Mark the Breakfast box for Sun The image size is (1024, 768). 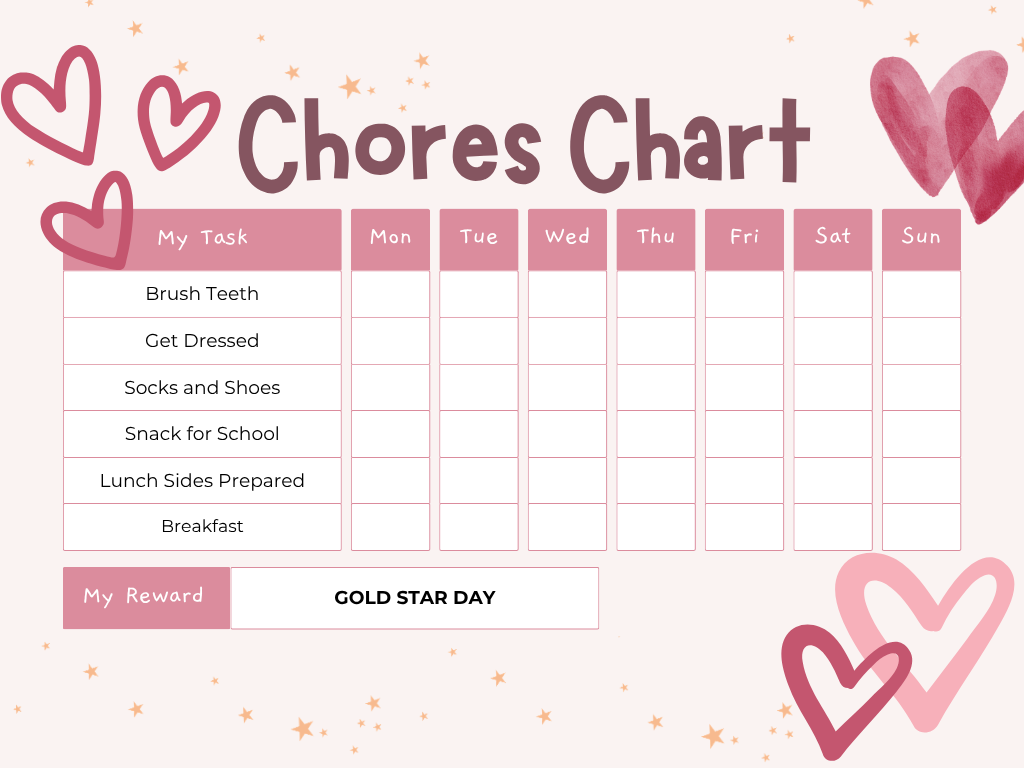tap(921, 527)
